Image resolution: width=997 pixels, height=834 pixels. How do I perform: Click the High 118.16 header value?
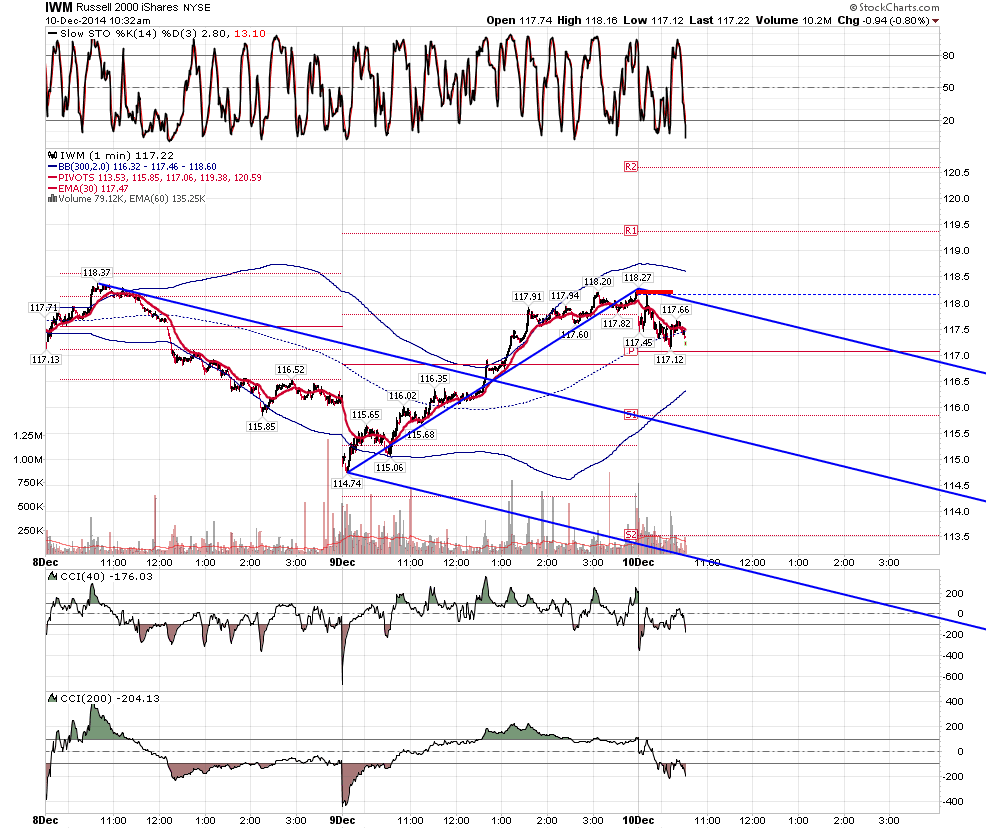click(588, 20)
